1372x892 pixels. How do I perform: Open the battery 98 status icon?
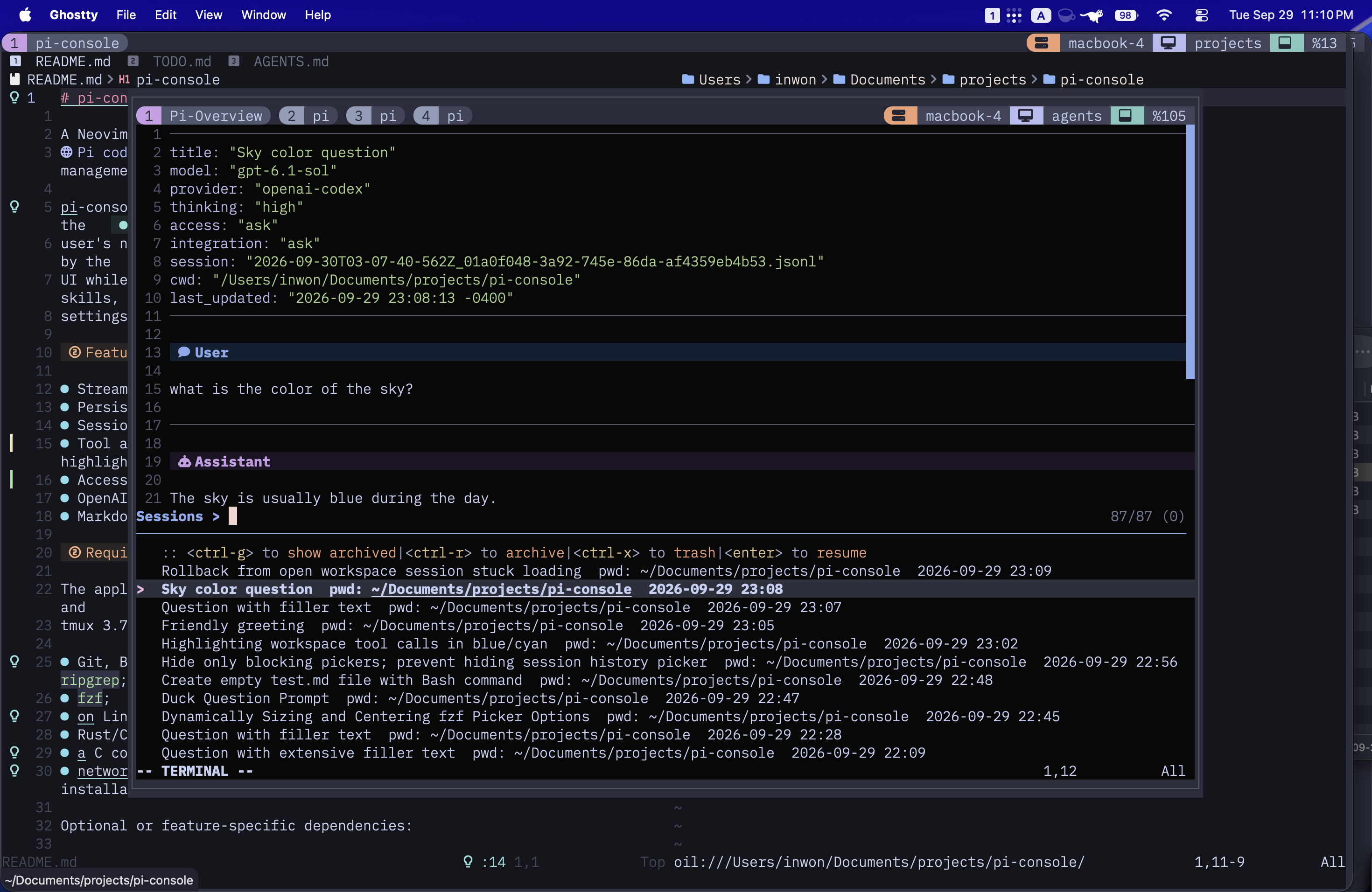pyautogui.click(x=1126, y=15)
